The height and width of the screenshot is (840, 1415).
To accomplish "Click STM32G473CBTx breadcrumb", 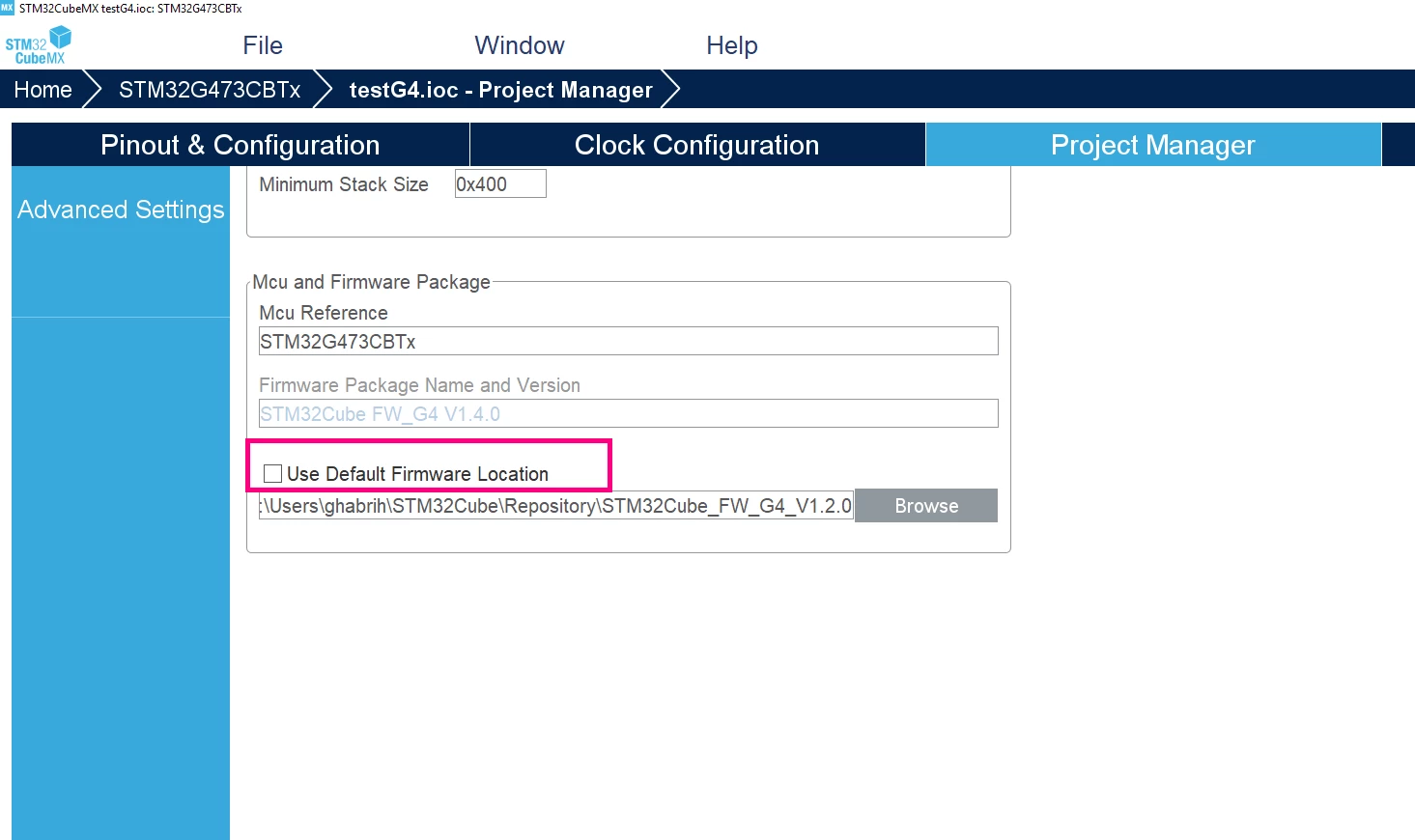I will coord(210,90).
